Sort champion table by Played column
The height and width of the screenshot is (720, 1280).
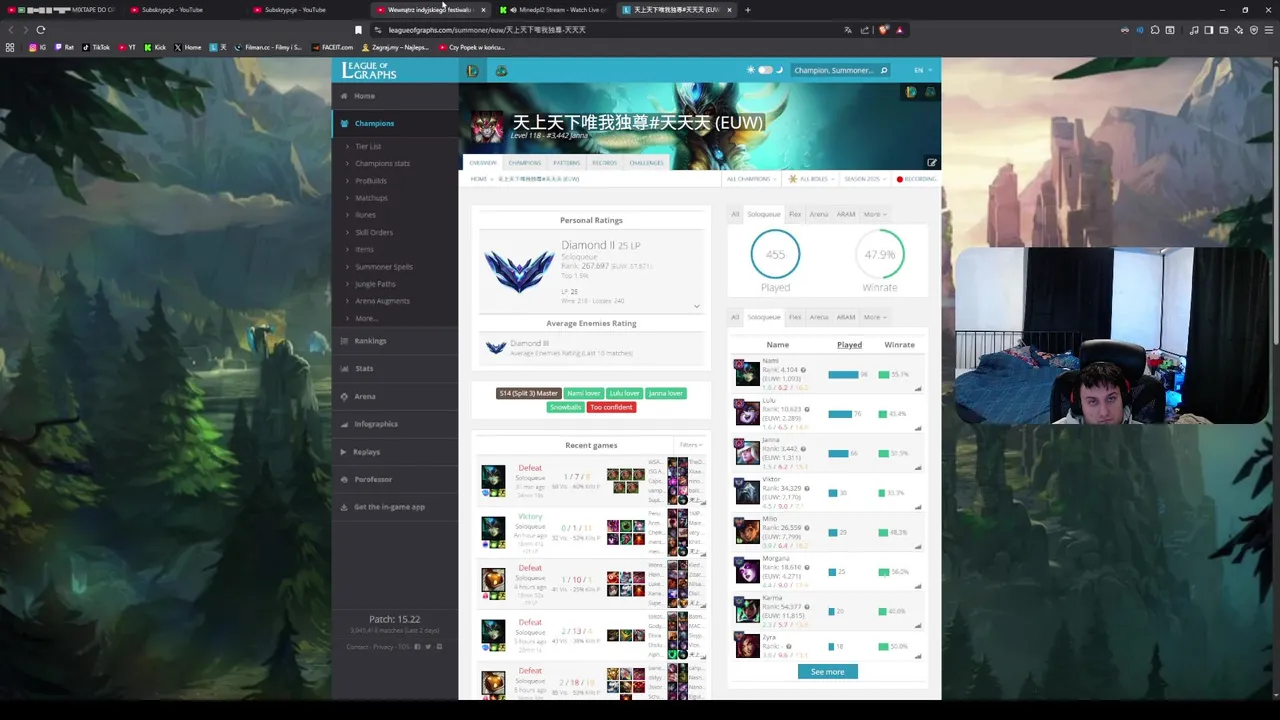point(849,345)
